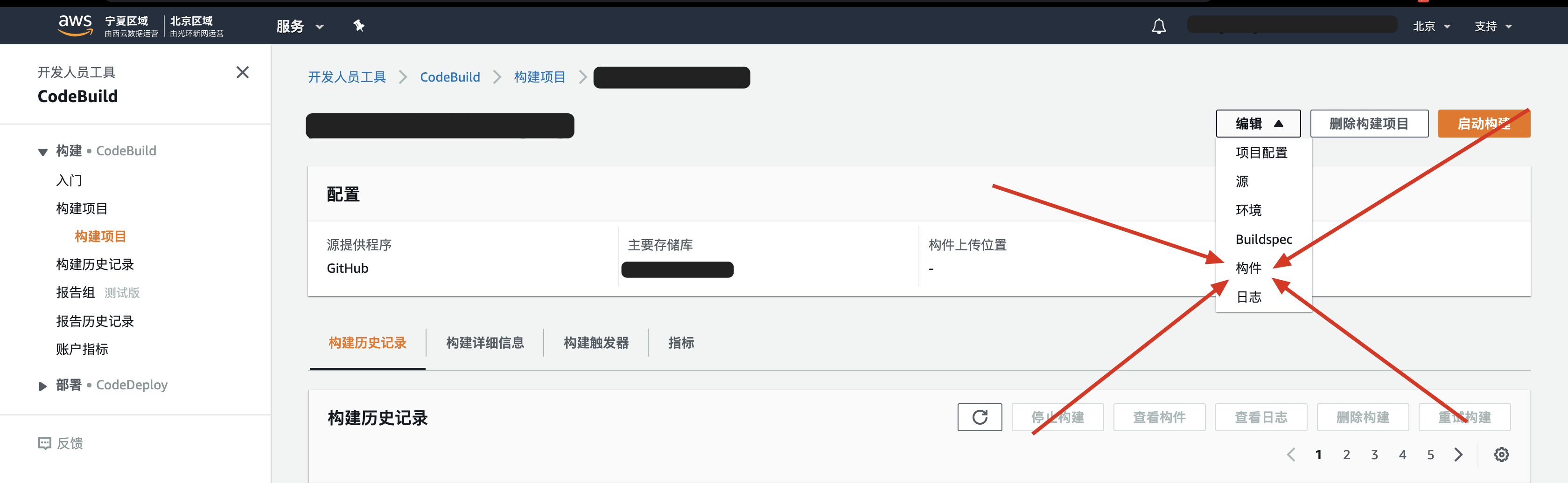Open the notifications bell
Image resolution: width=1568 pixels, height=483 pixels.
pyautogui.click(x=1159, y=26)
